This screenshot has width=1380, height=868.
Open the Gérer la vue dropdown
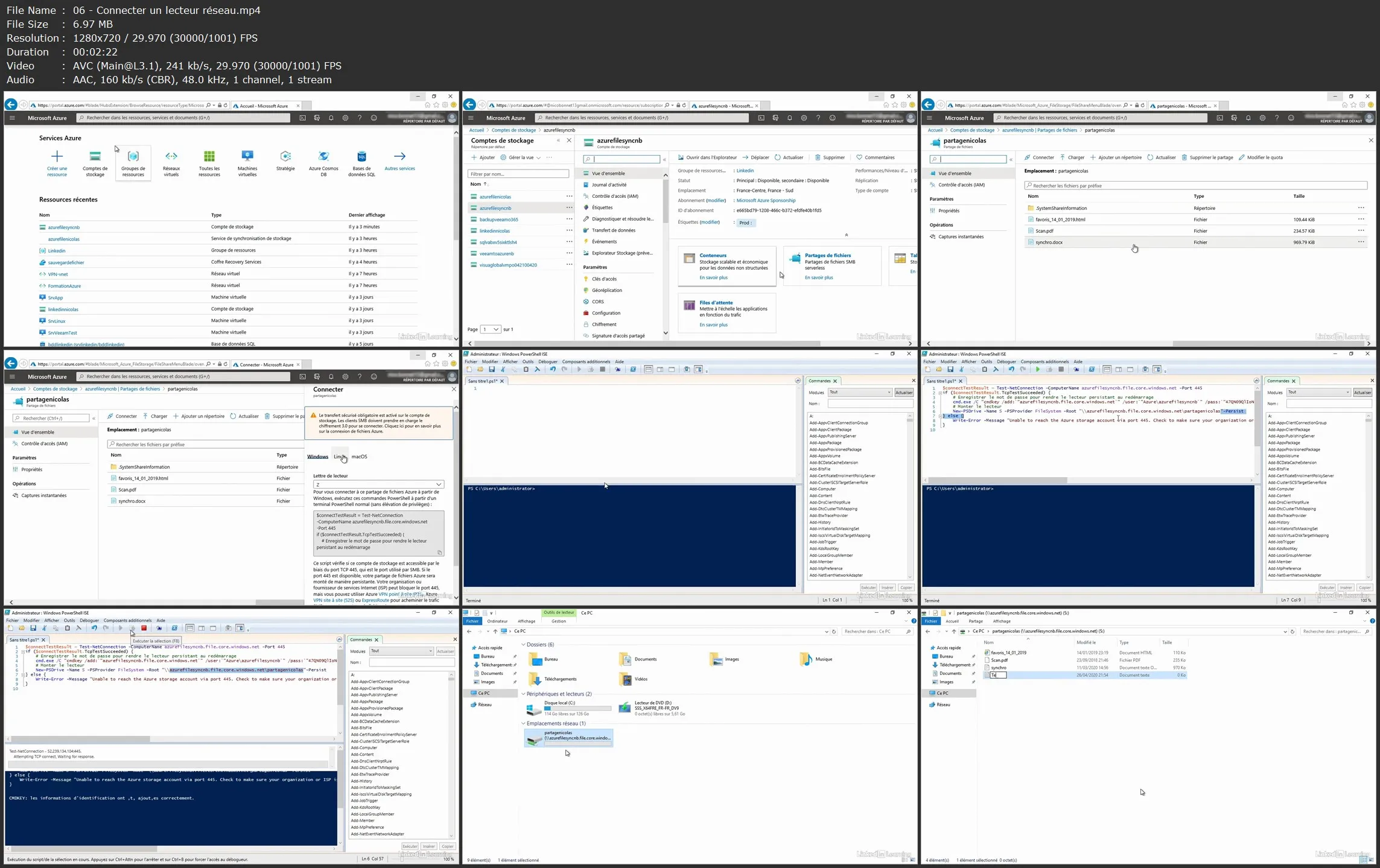521,157
